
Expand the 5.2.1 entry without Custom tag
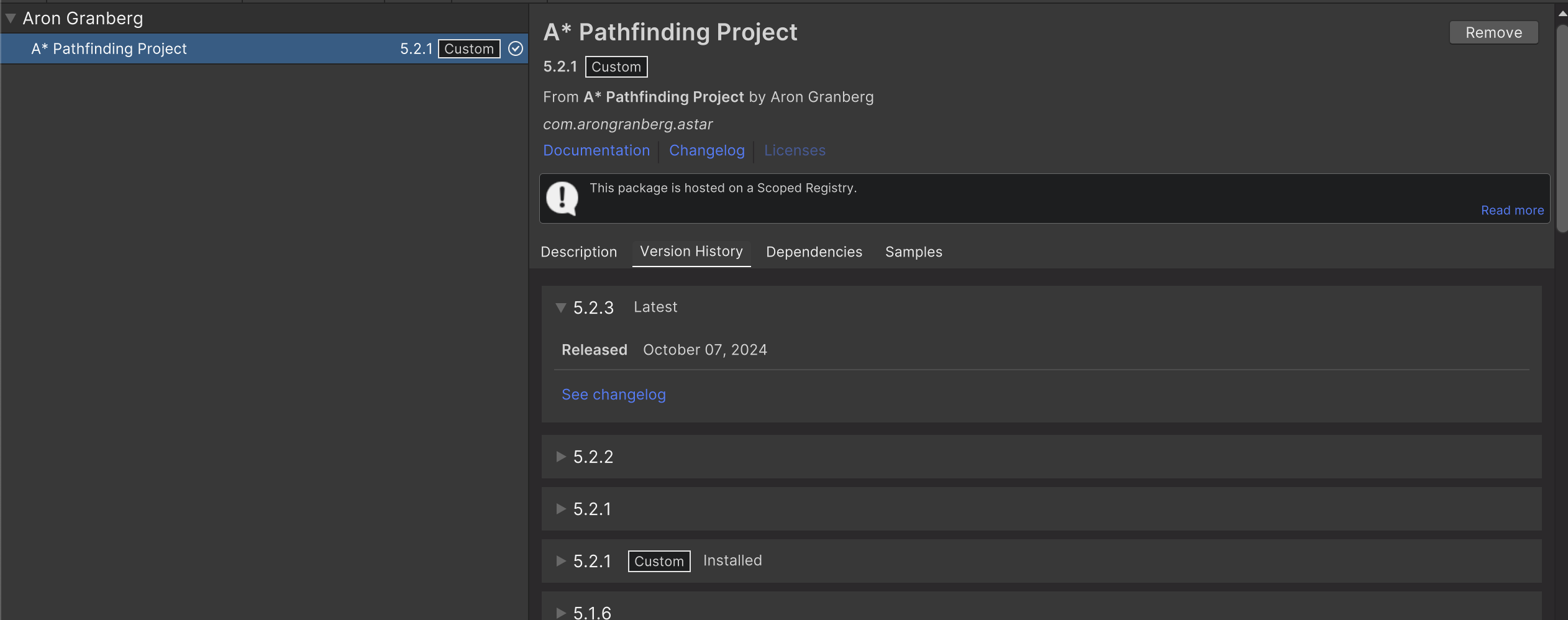click(x=561, y=509)
